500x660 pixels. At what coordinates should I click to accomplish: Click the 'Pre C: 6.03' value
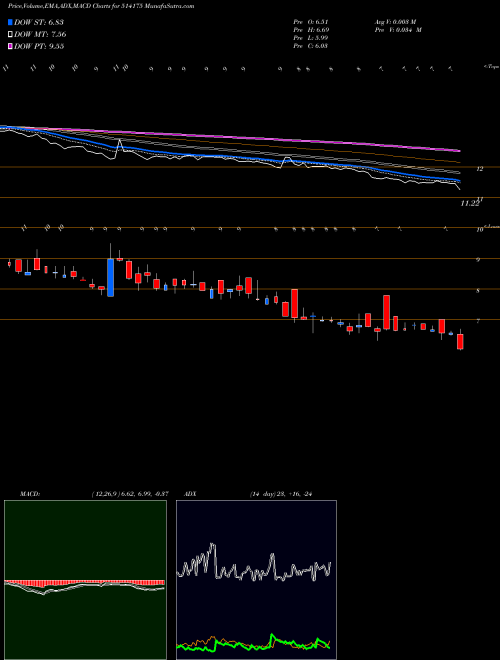pos(311,46)
